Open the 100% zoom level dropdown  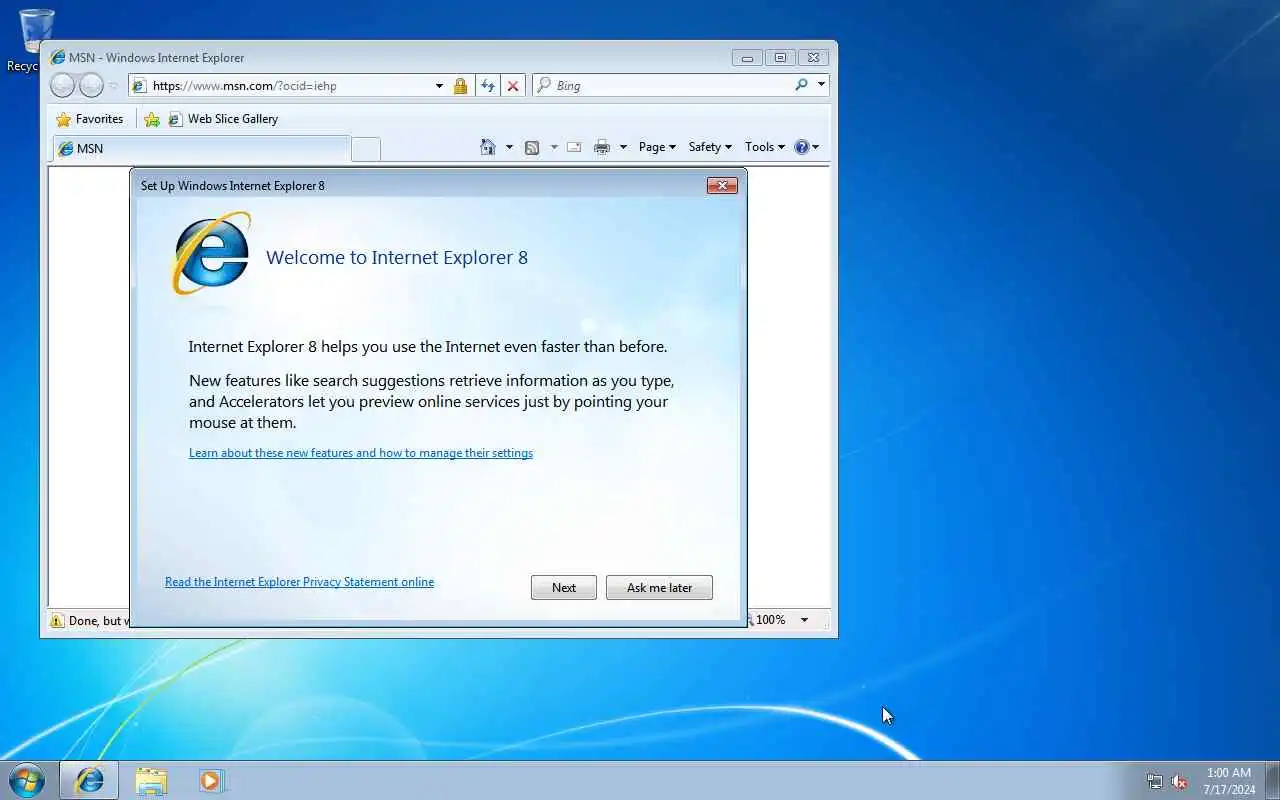click(x=804, y=620)
